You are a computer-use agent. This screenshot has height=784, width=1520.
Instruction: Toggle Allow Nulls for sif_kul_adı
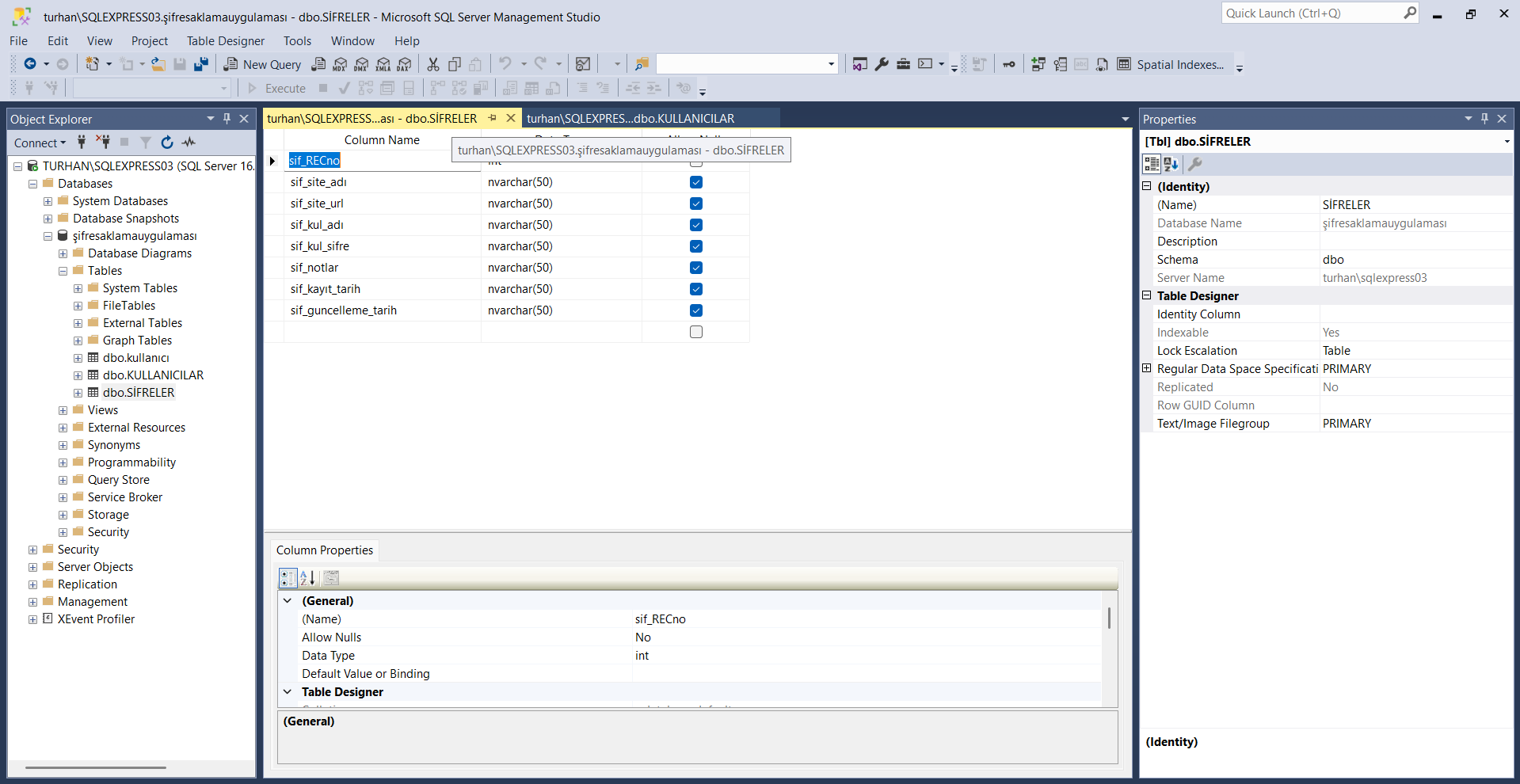(696, 225)
